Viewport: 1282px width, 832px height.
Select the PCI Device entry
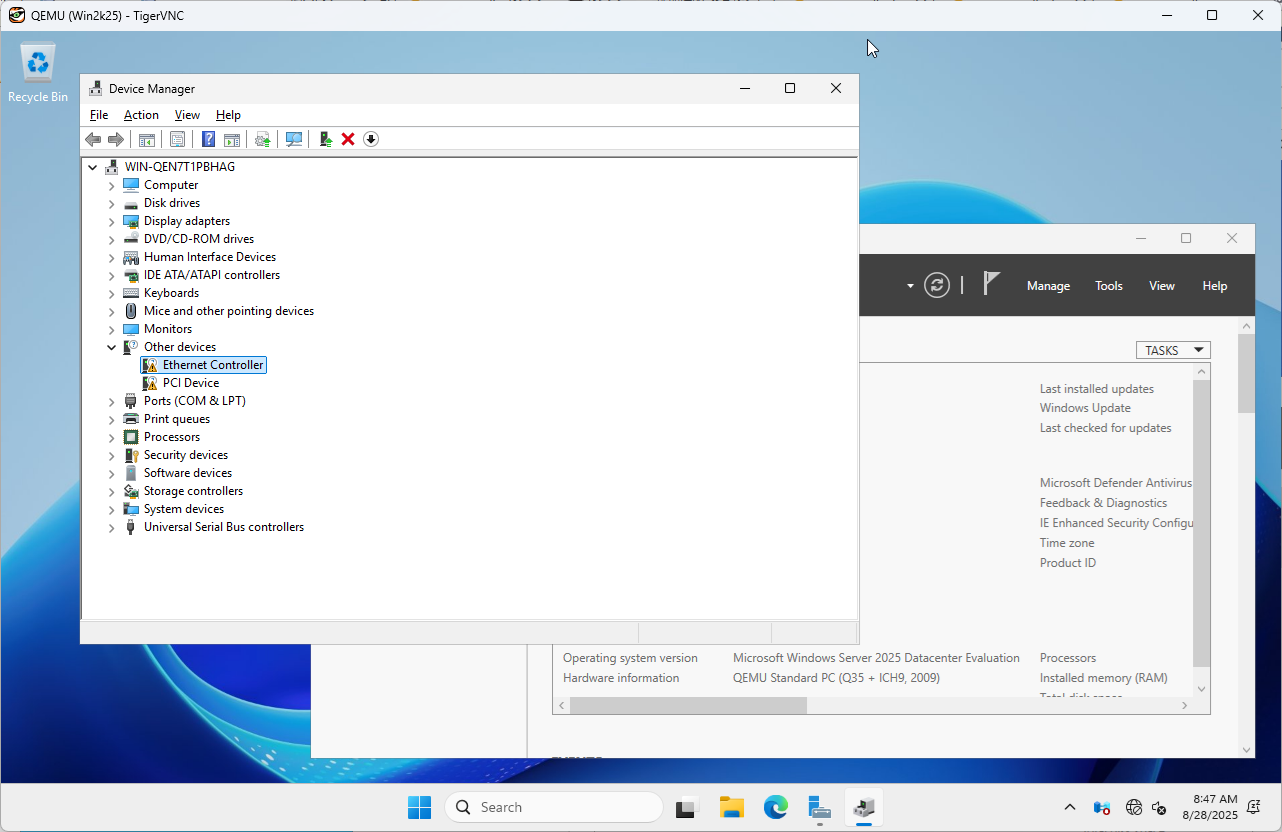point(190,383)
